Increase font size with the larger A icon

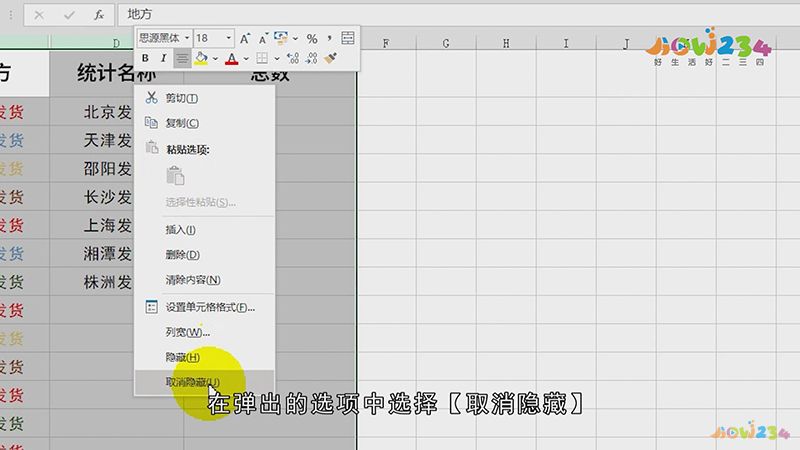pyautogui.click(x=245, y=38)
